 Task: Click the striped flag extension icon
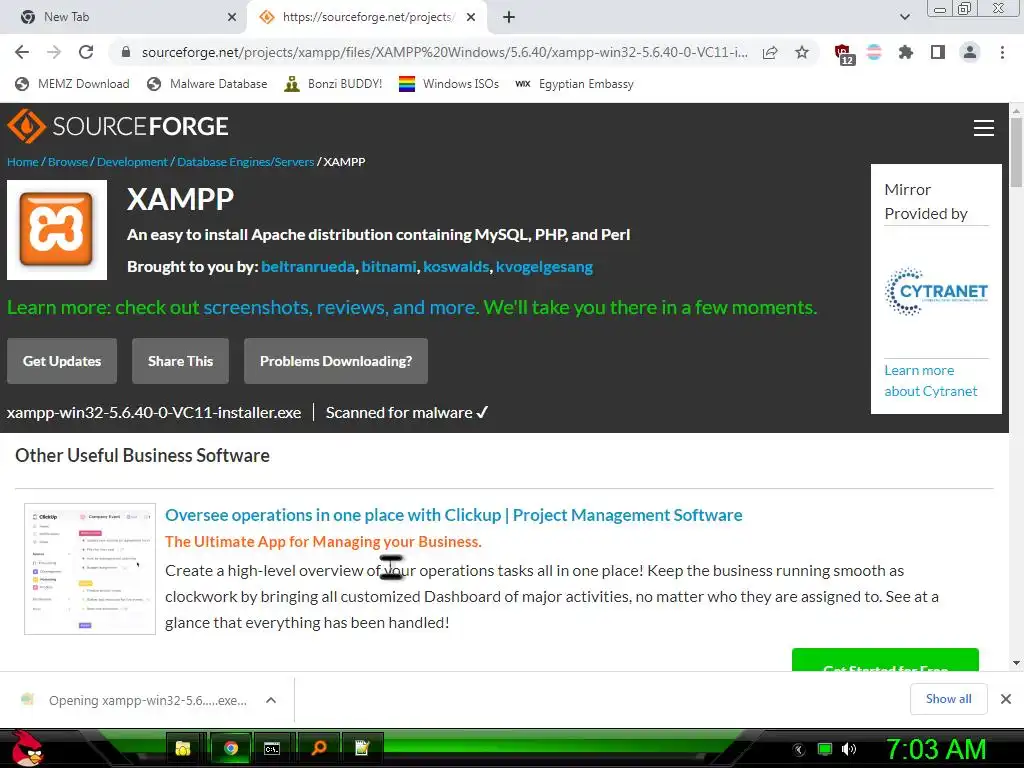(874, 52)
